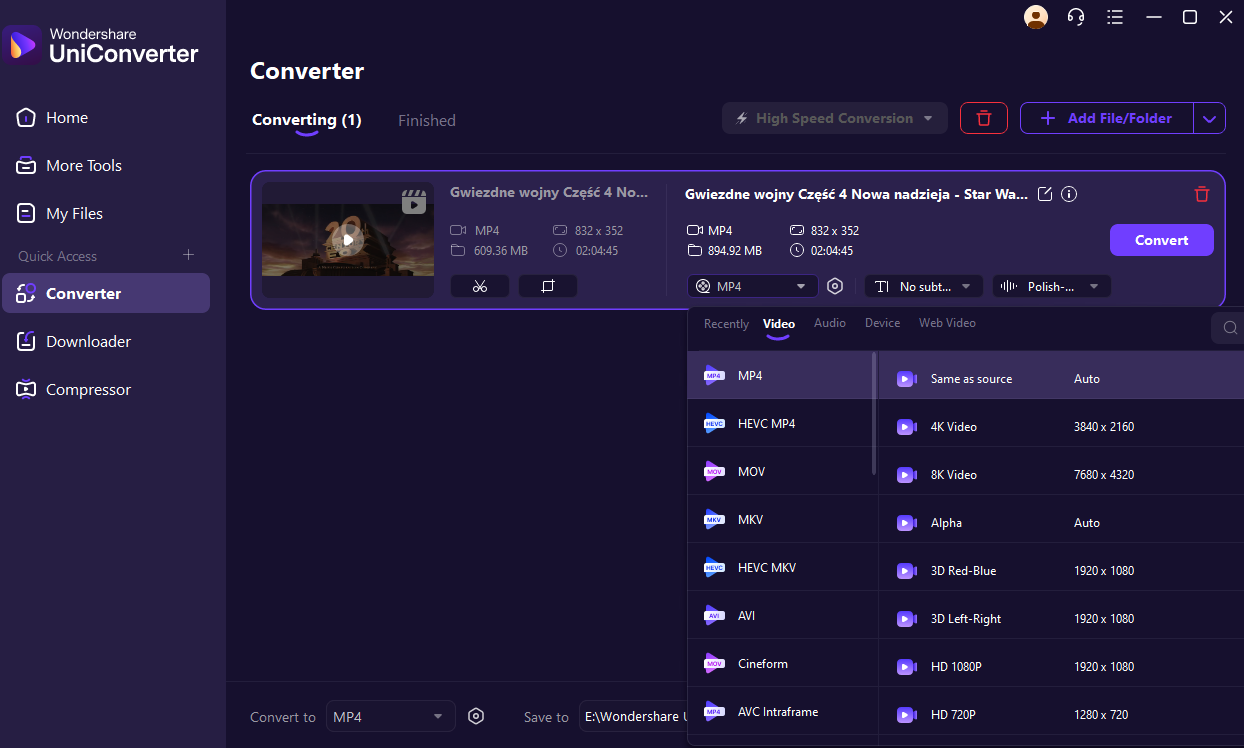The height and width of the screenshot is (748, 1244).
Task: Play the video thumbnail preview
Action: [x=348, y=240]
